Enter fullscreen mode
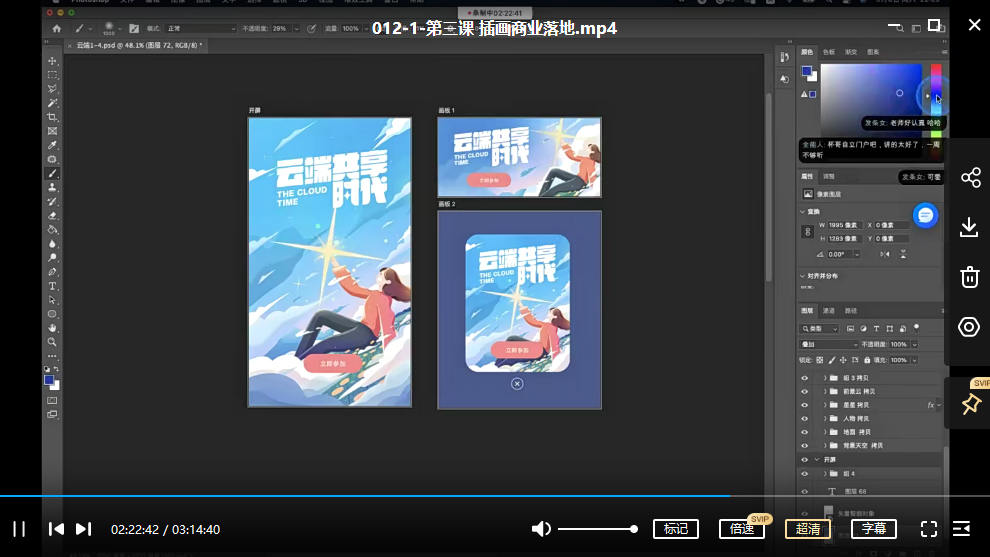The height and width of the screenshot is (557, 990). 928,529
